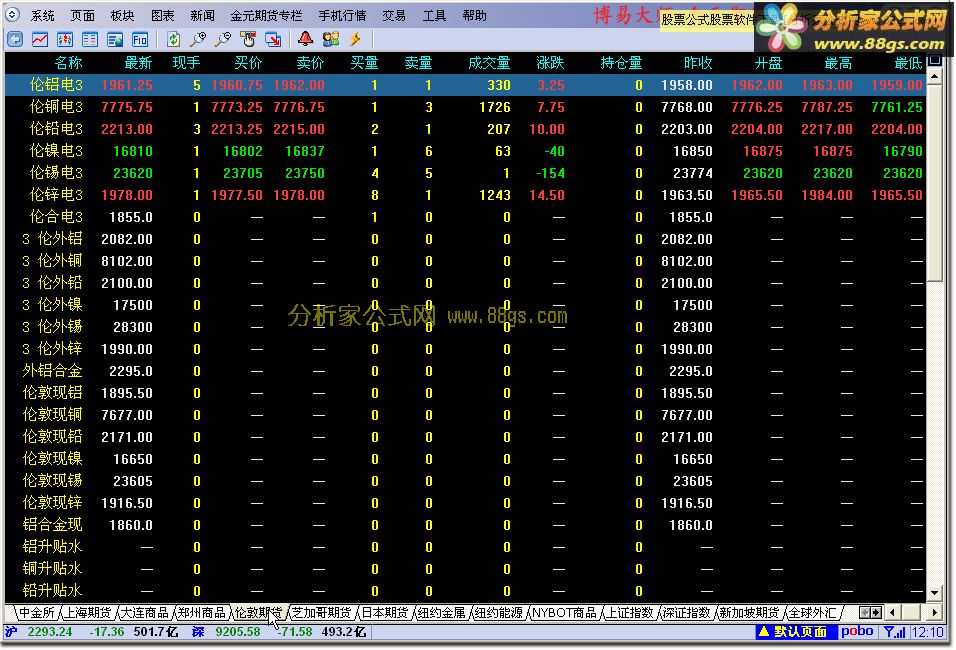The width and height of the screenshot is (956, 650).
Task: Click the tab strip left/right navigation button
Action: pos(870,612)
